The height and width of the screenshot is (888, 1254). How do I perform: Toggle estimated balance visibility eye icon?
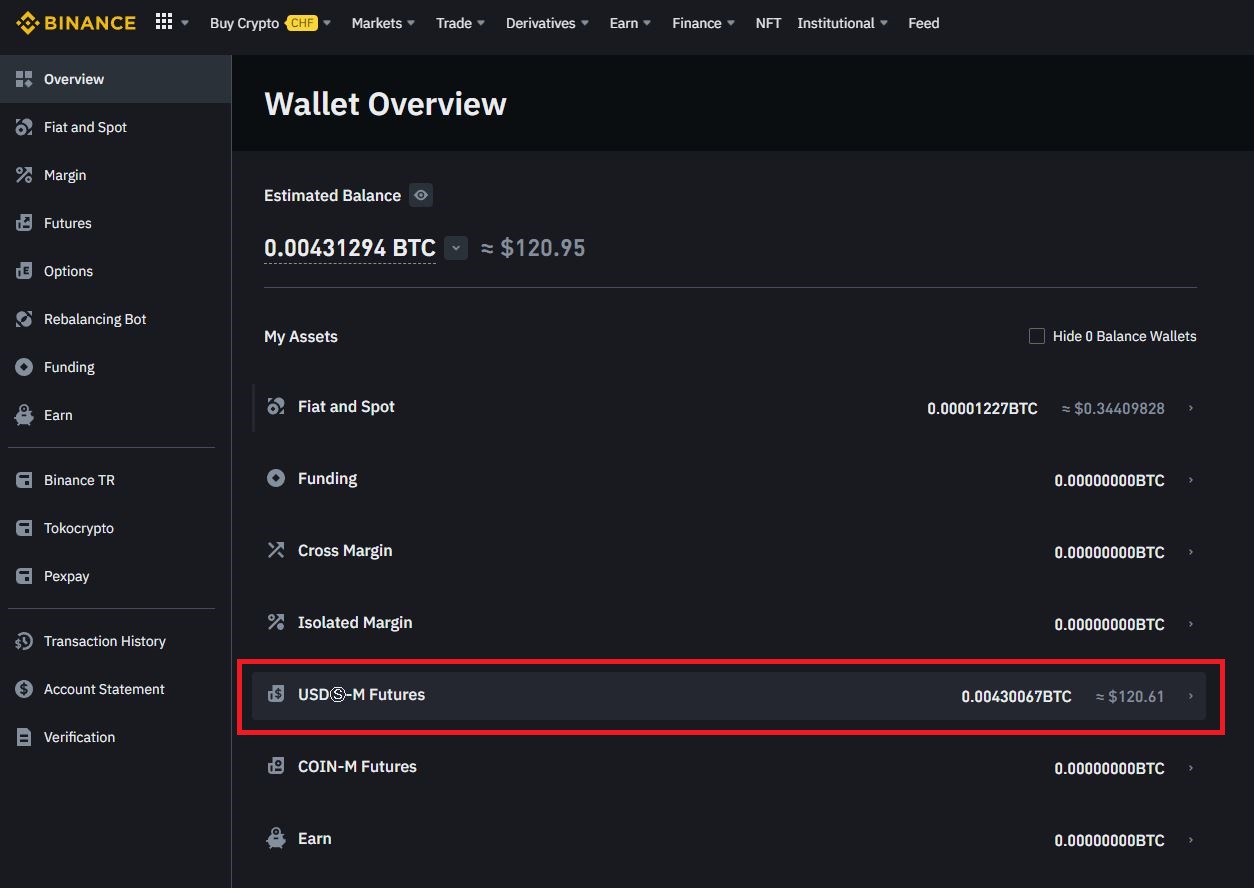point(421,196)
